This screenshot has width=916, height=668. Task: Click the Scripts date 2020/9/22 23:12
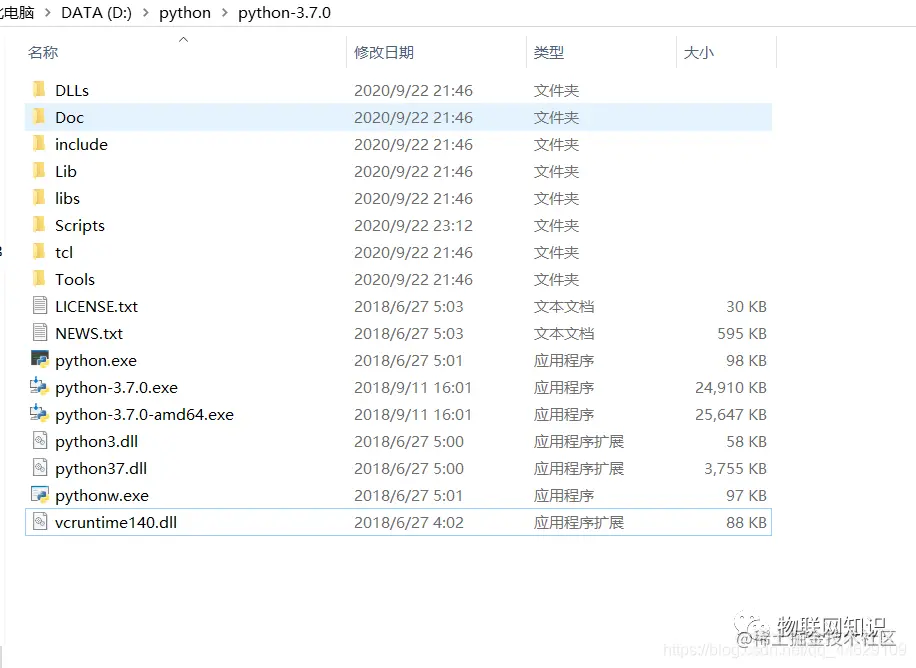(413, 226)
